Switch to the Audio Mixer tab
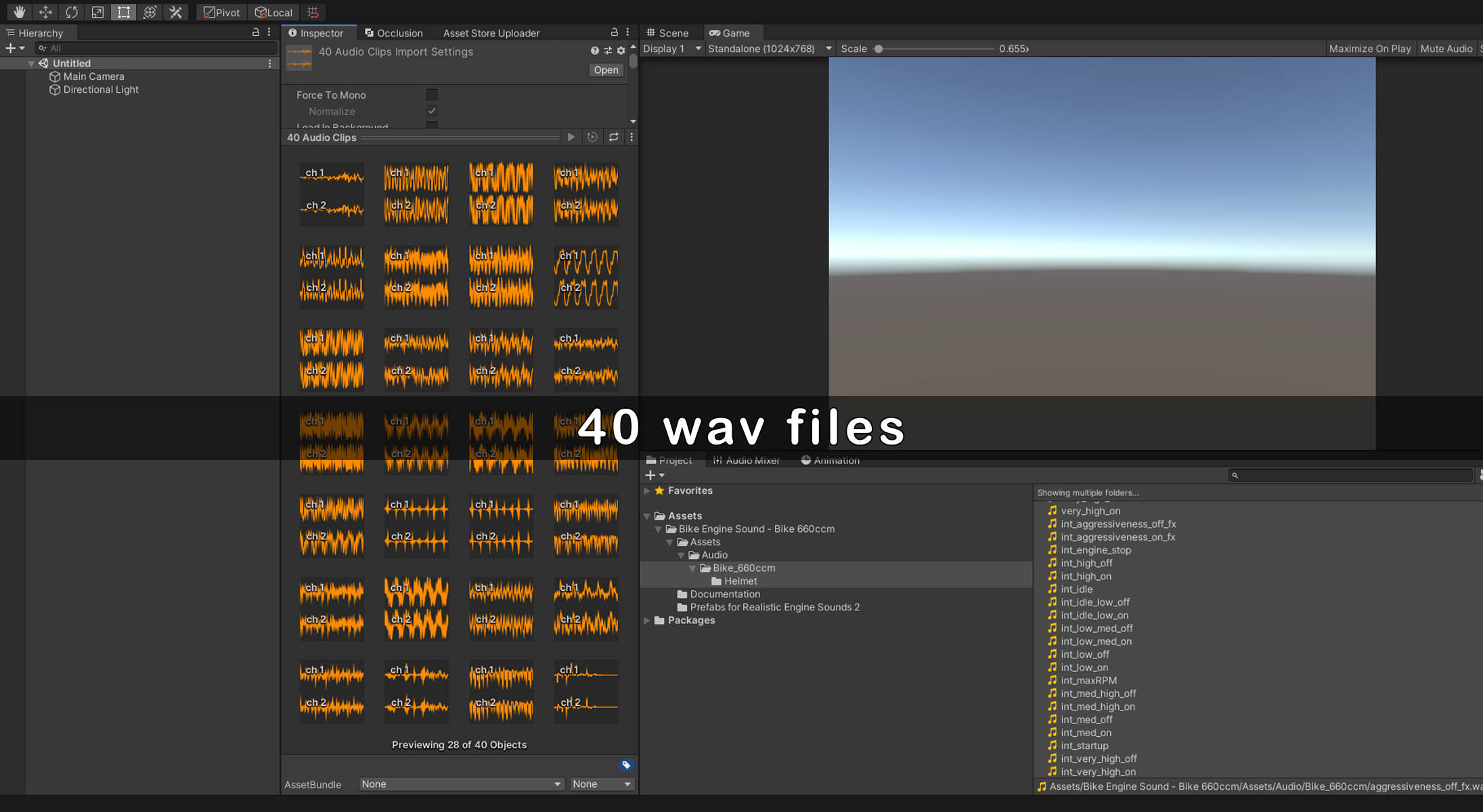The height and width of the screenshot is (812, 1483). coord(746,460)
